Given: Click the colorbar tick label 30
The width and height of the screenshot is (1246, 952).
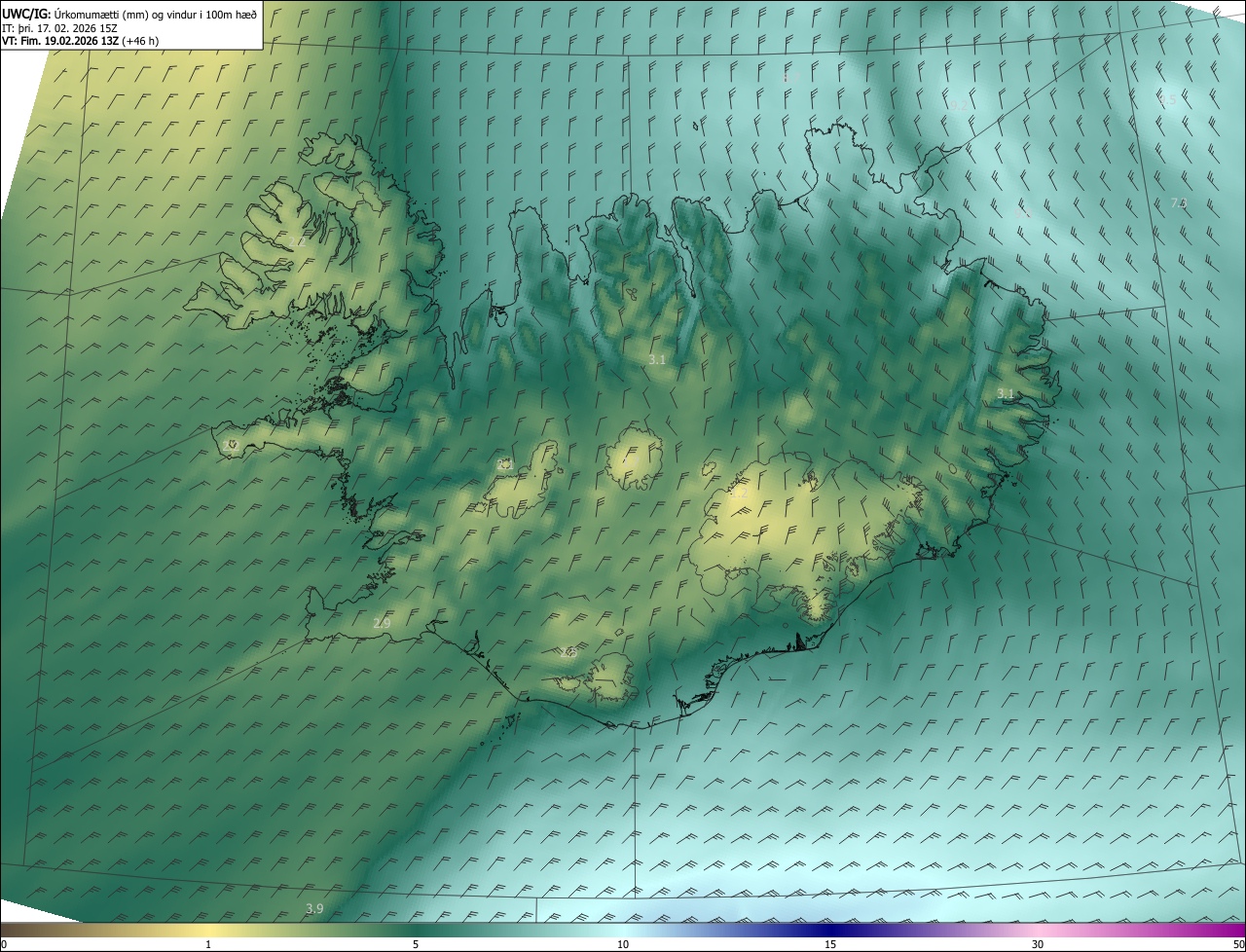Looking at the screenshot, I should (x=1038, y=944).
